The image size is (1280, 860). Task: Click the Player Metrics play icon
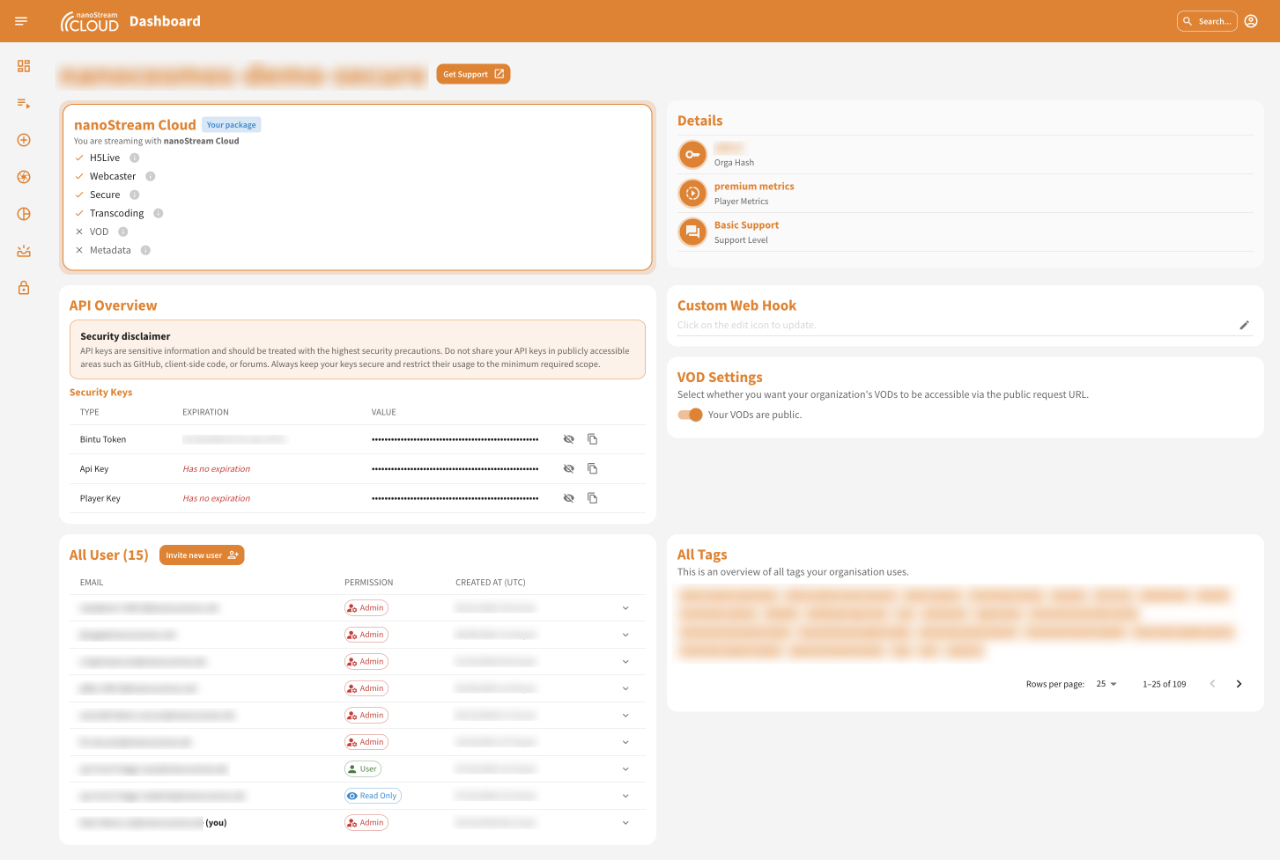692,193
